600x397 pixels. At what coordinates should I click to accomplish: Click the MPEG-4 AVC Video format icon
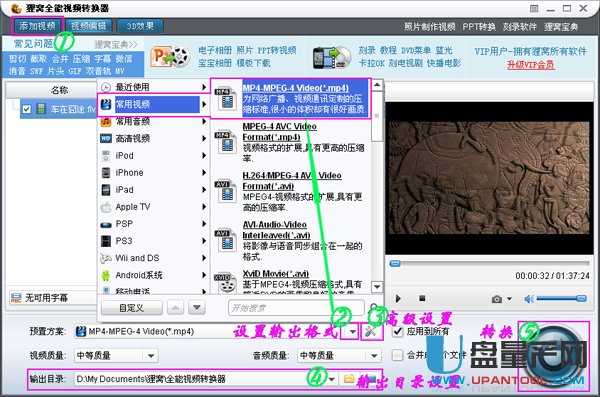pyautogui.click(x=226, y=142)
